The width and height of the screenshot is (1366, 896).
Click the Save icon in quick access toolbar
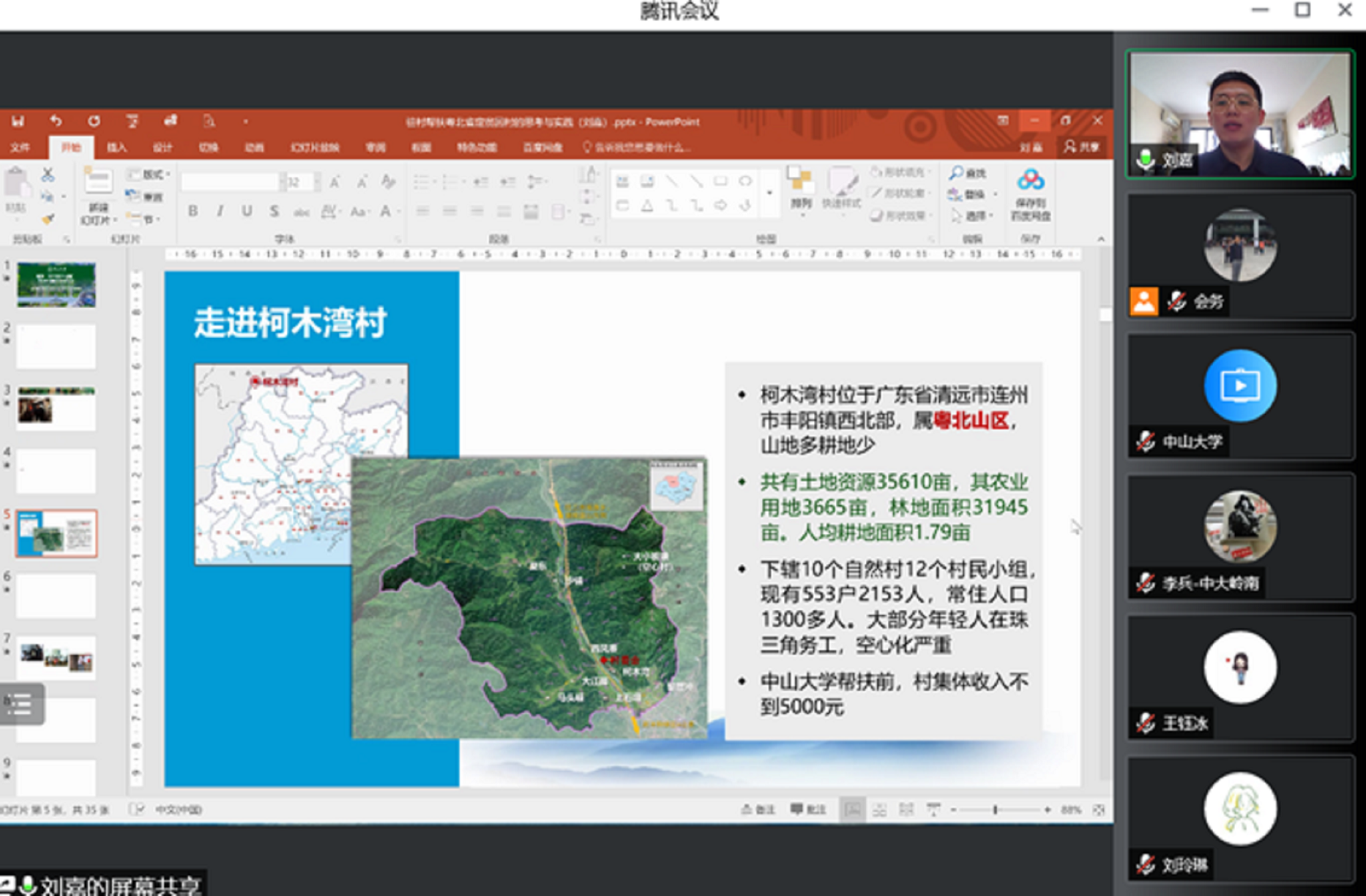(x=18, y=121)
